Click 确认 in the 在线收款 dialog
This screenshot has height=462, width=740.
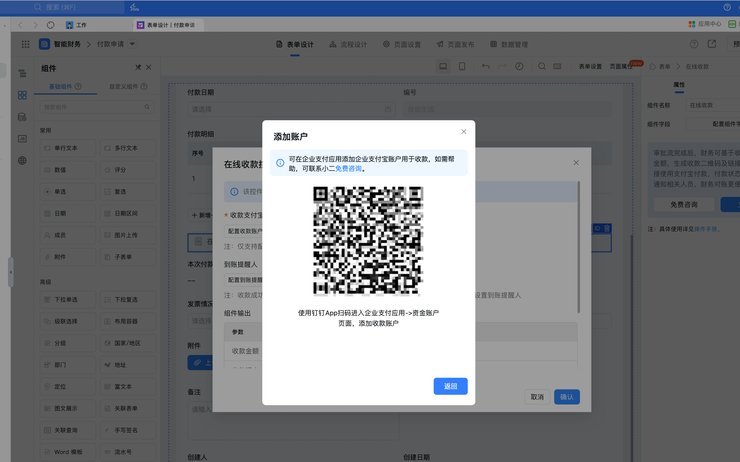567,397
